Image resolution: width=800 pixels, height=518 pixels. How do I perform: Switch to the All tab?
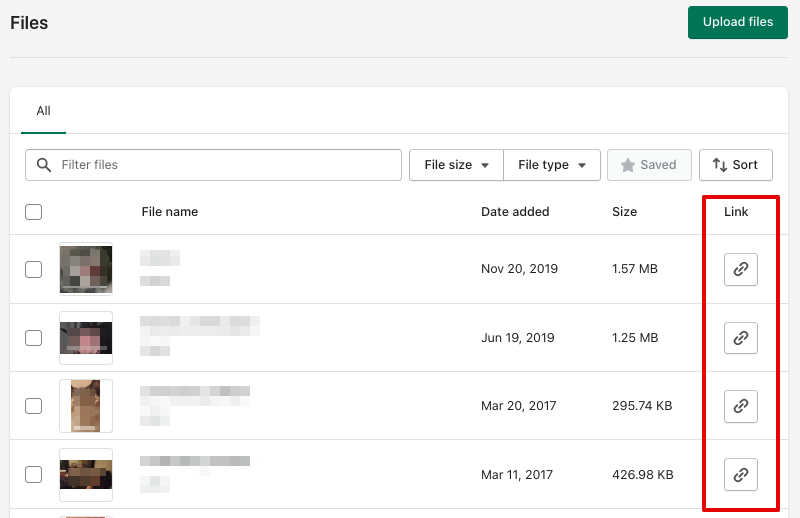click(43, 111)
